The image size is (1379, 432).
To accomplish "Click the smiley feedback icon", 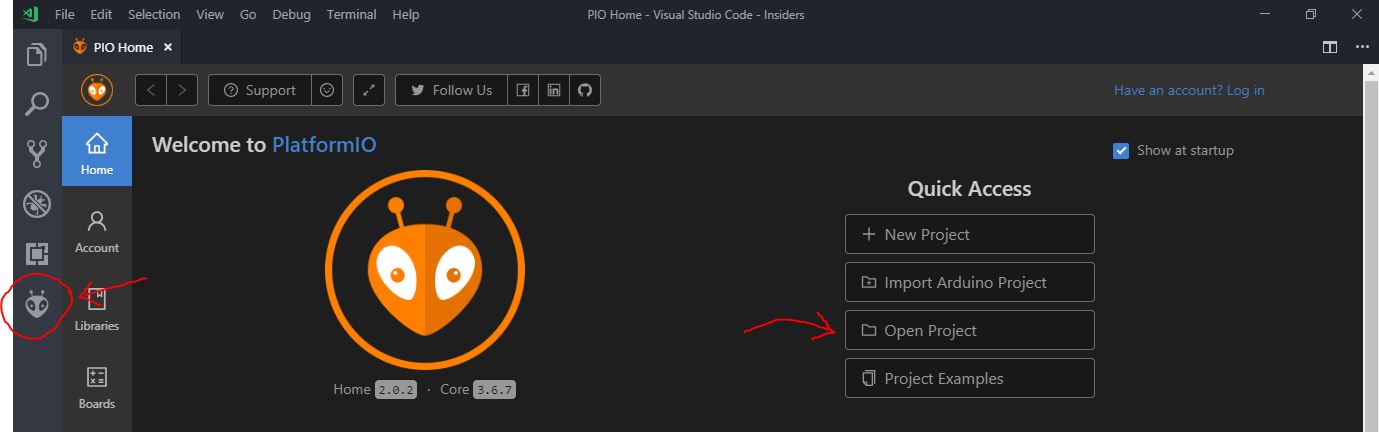I will 327,90.
